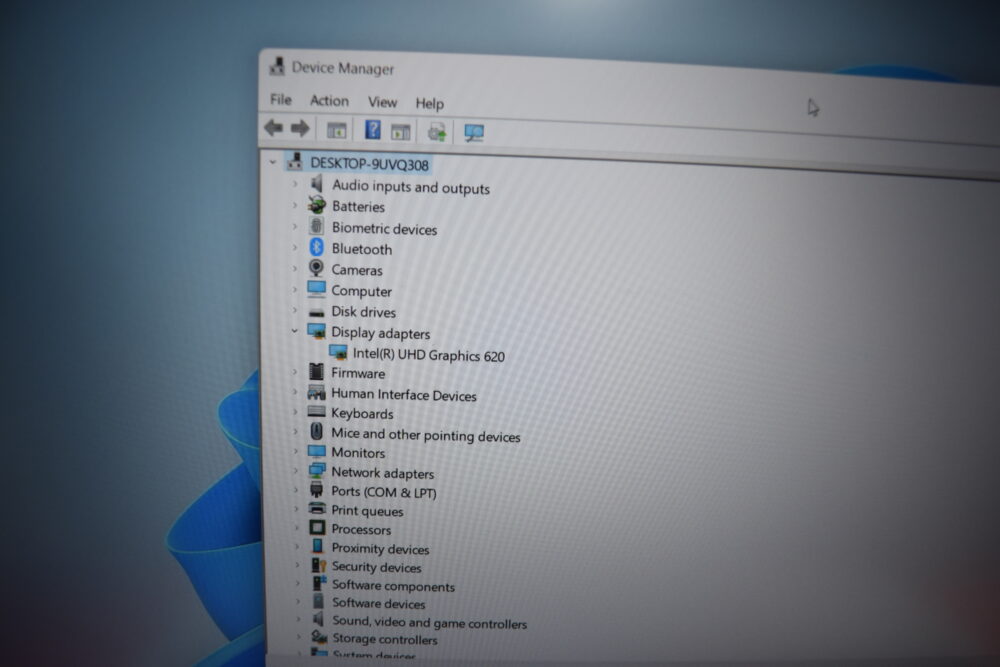The height and width of the screenshot is (667, 1000).
Task: Open the File menu
Action: click(x=281, y=99)
